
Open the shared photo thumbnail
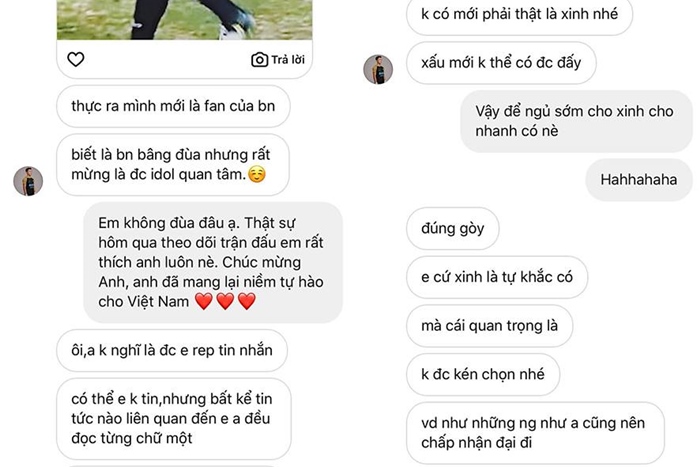184,20
